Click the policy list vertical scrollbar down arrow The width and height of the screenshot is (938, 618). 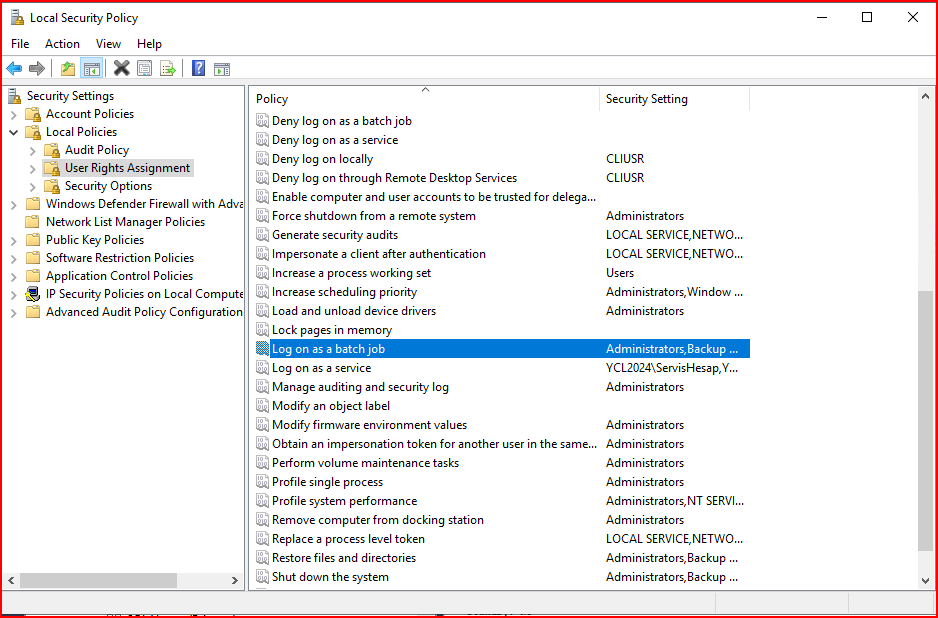[x=925, y=580]
